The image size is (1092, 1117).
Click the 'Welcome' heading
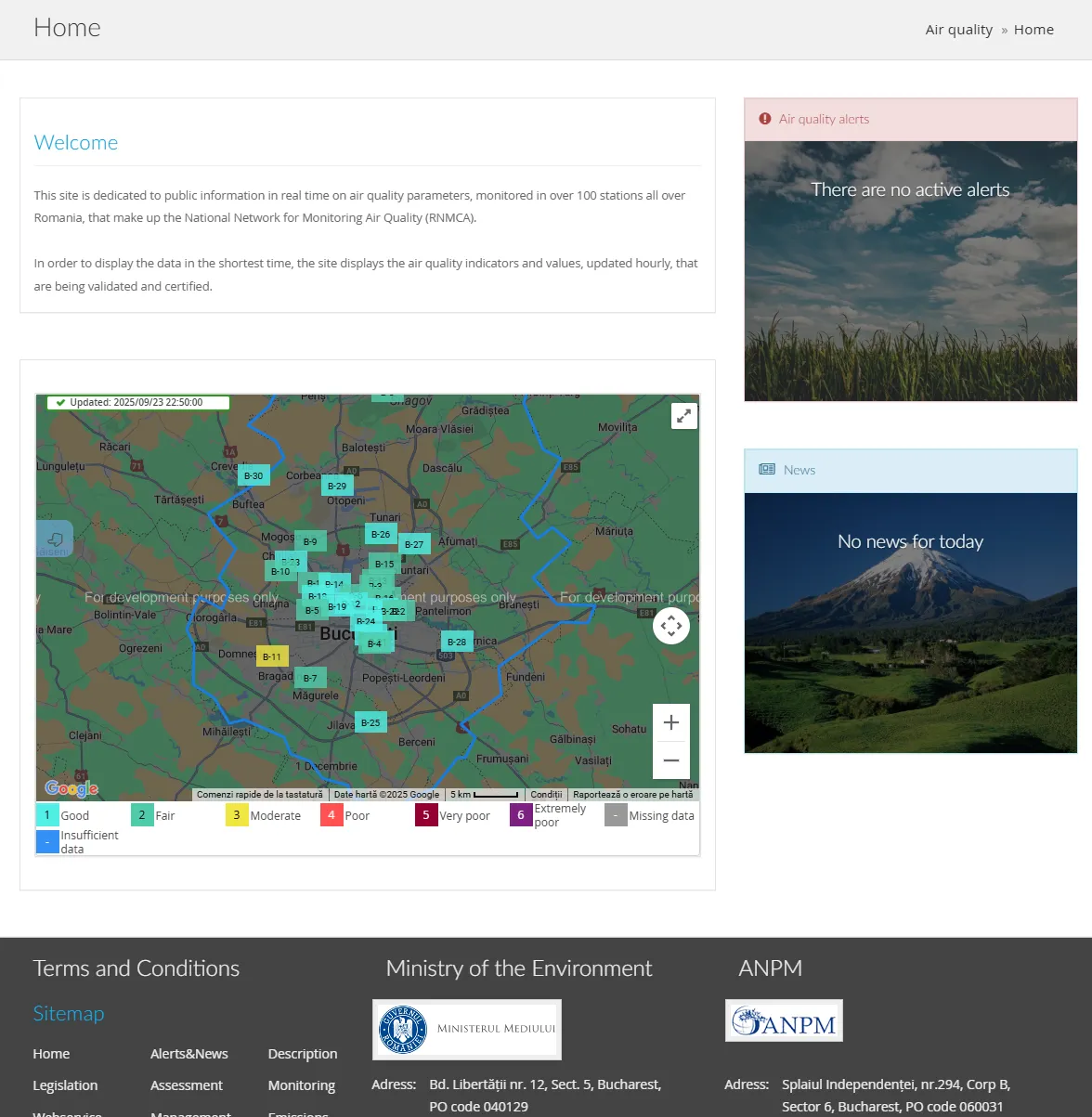click(x=76, y=143)
